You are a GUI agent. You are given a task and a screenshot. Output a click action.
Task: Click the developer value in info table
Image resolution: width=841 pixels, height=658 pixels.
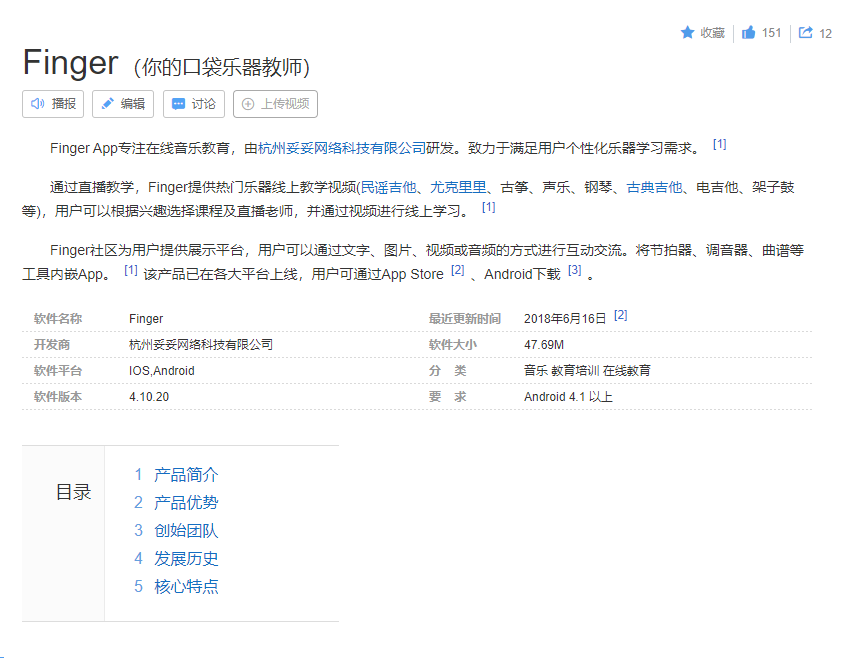coord(201,345)
